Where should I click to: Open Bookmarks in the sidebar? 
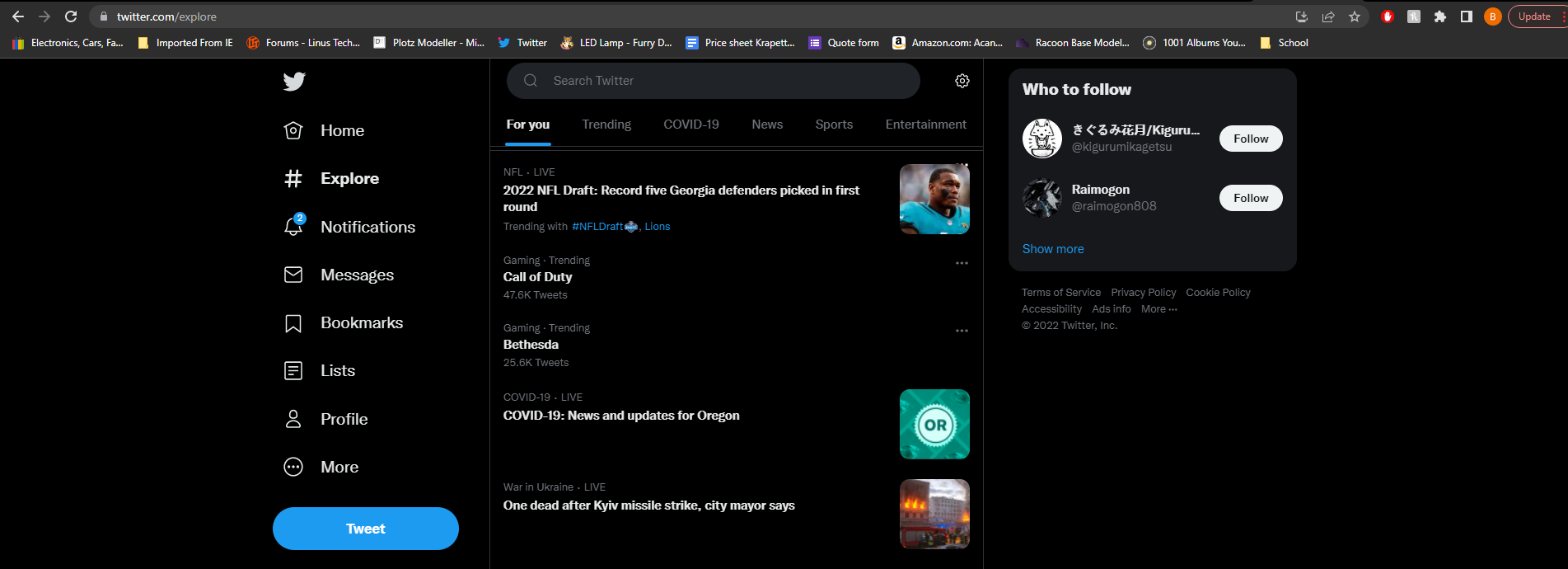344,323
